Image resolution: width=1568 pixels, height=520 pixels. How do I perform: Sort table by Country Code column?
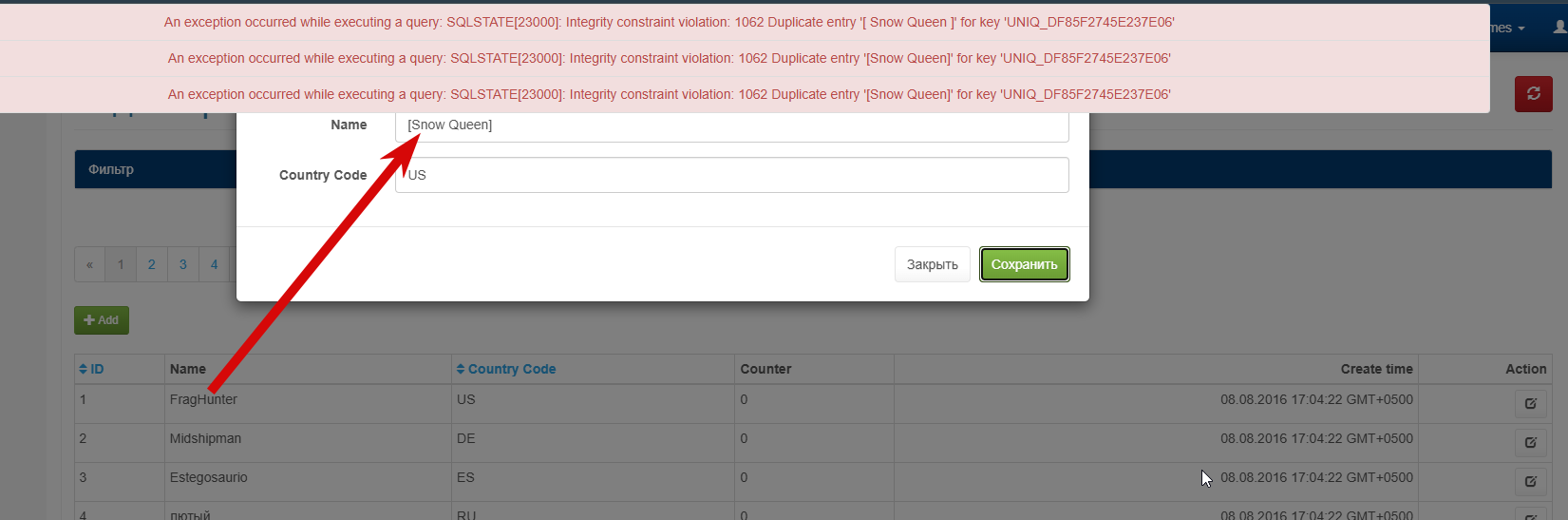506,369
